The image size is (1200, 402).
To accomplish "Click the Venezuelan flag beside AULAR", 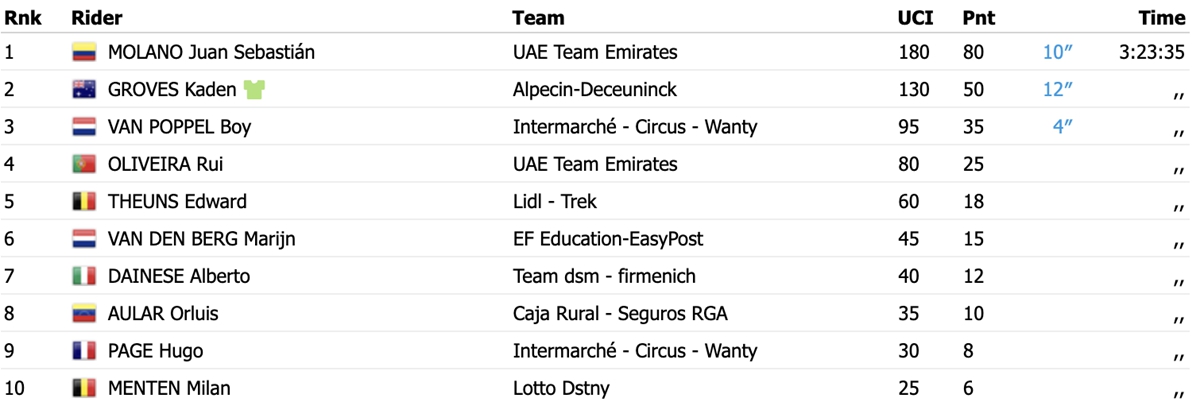I will [83, 314].
